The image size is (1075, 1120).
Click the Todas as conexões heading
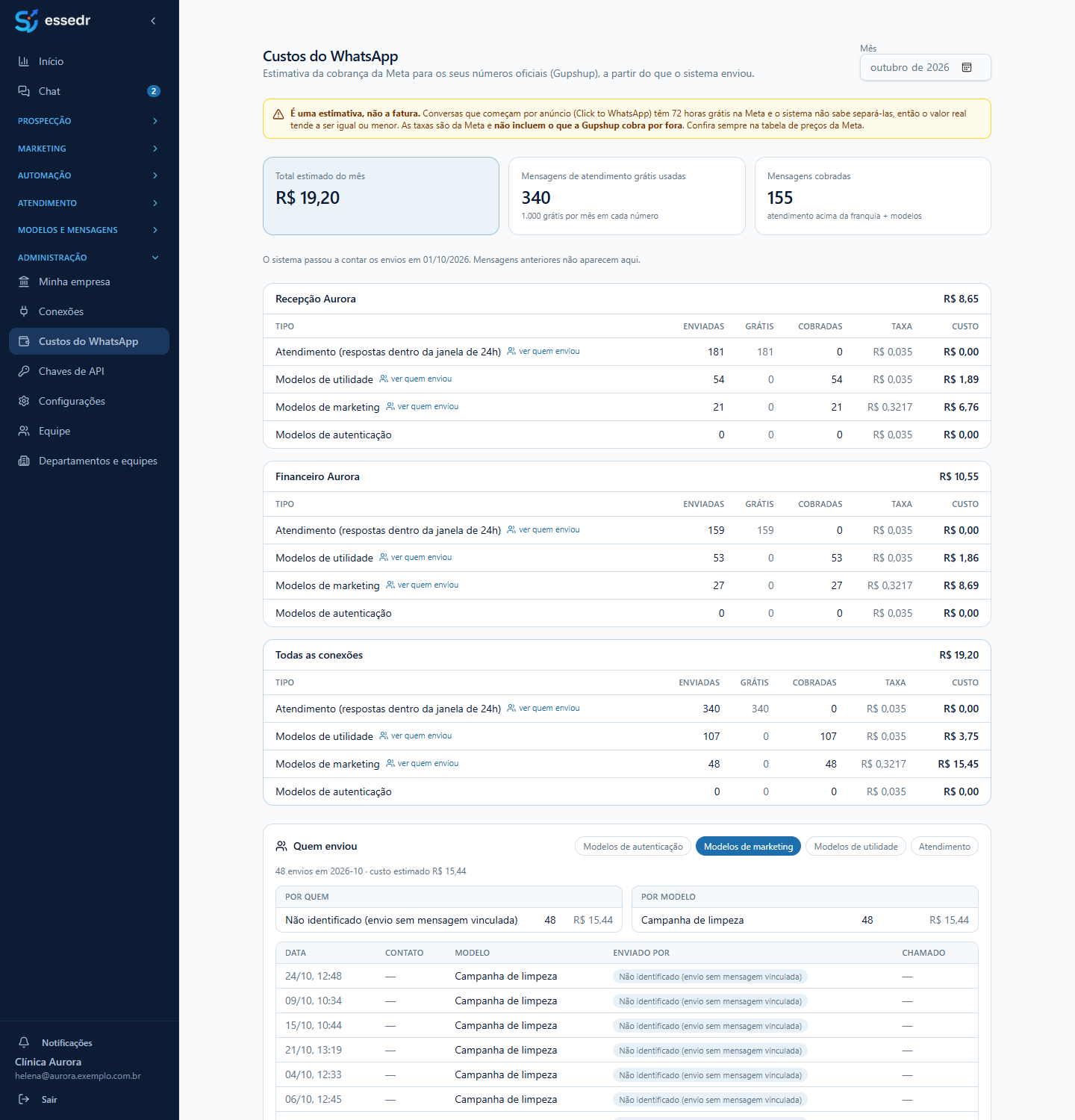pos(319,655)
